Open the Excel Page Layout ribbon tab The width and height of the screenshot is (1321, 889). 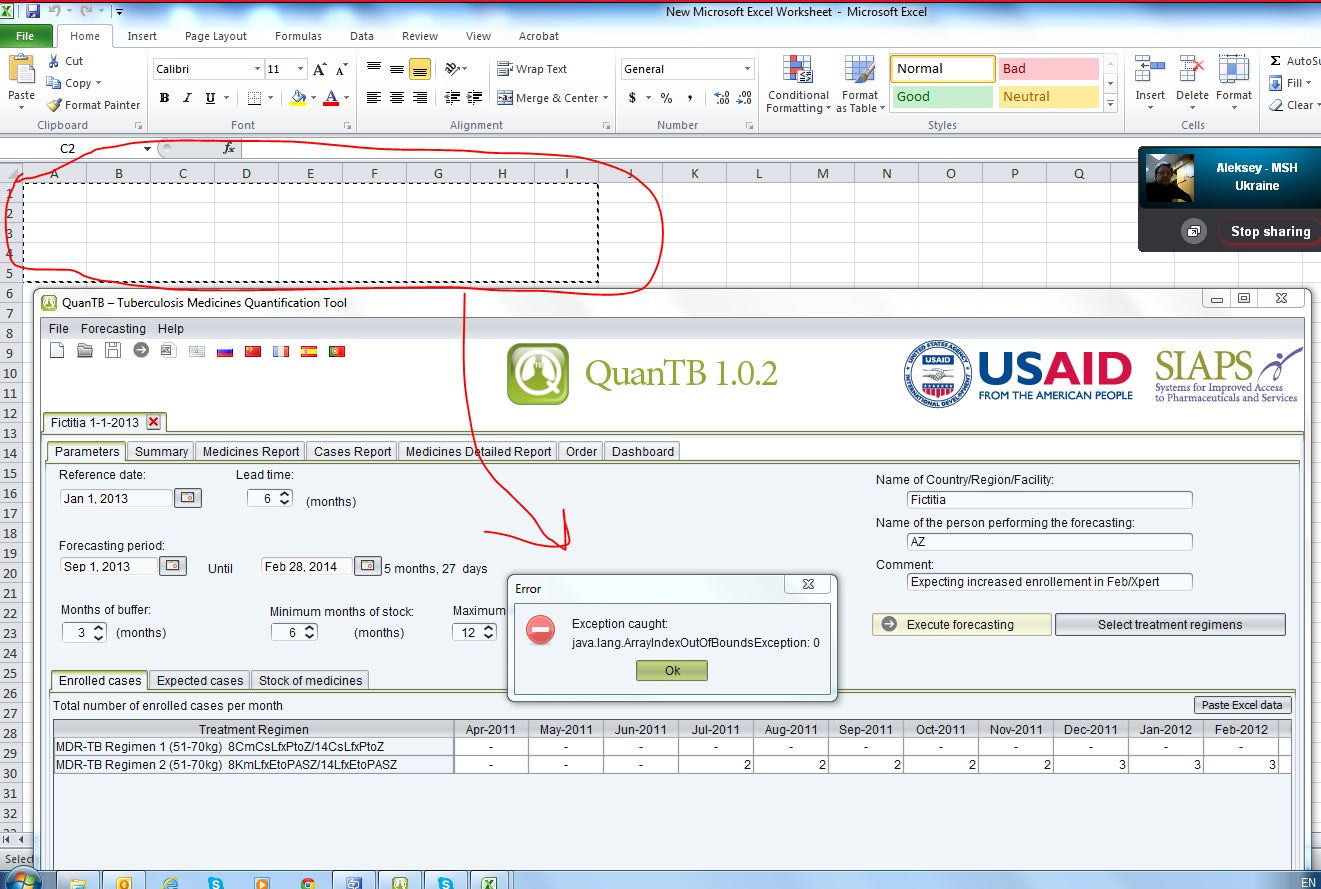pos(215,36)
